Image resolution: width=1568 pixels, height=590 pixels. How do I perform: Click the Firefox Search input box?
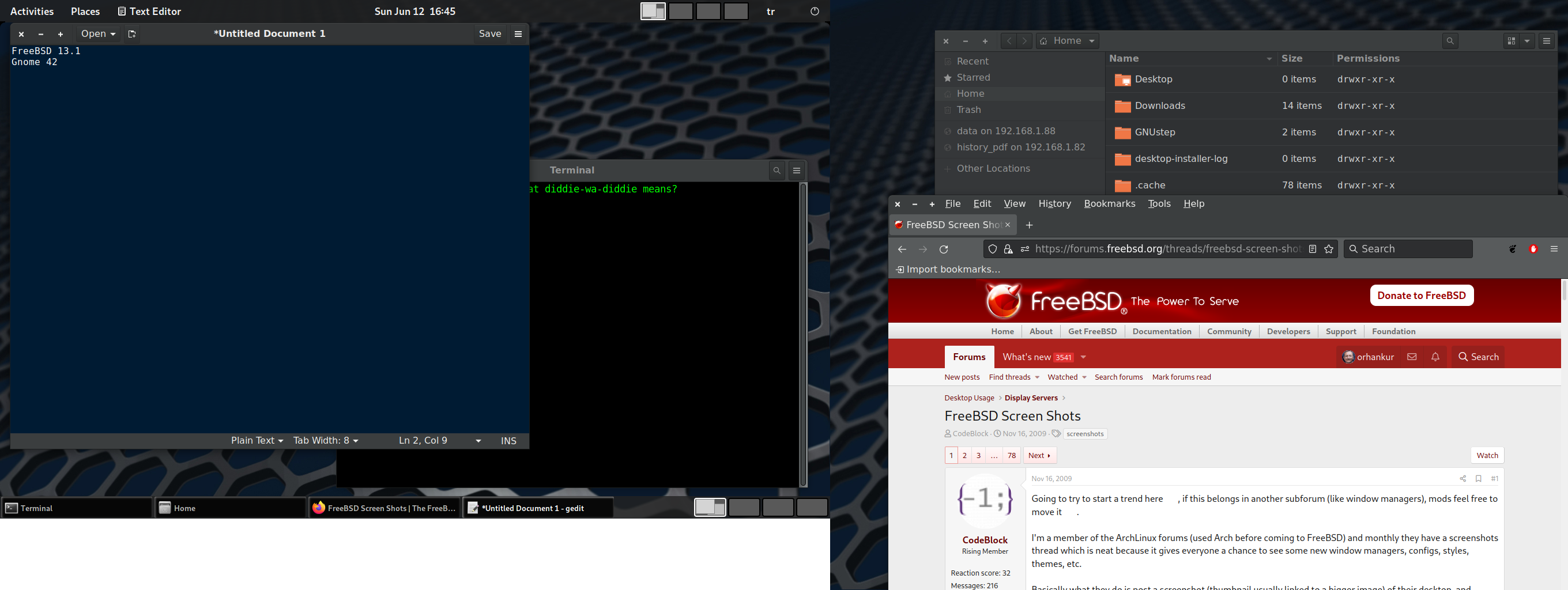(x=1407, y=249)
